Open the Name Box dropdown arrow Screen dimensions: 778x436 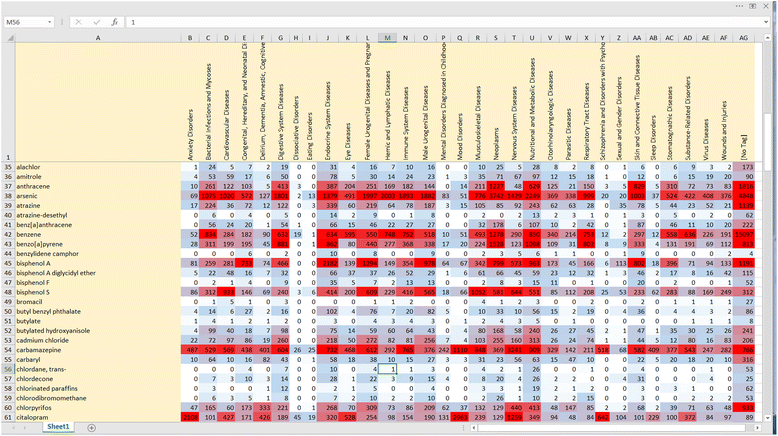tap(50, 21)
